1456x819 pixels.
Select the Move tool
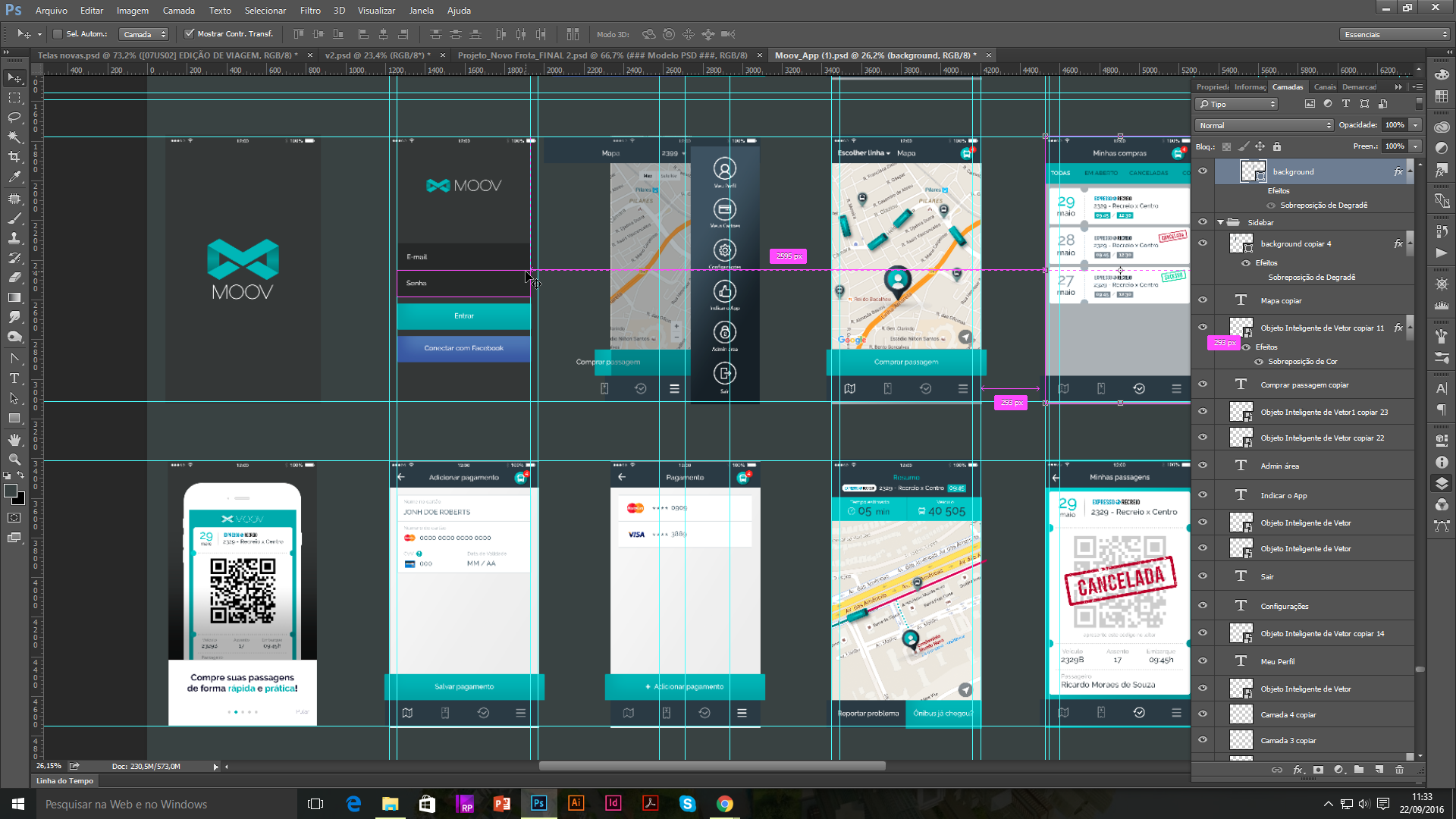tap(14, 78)
